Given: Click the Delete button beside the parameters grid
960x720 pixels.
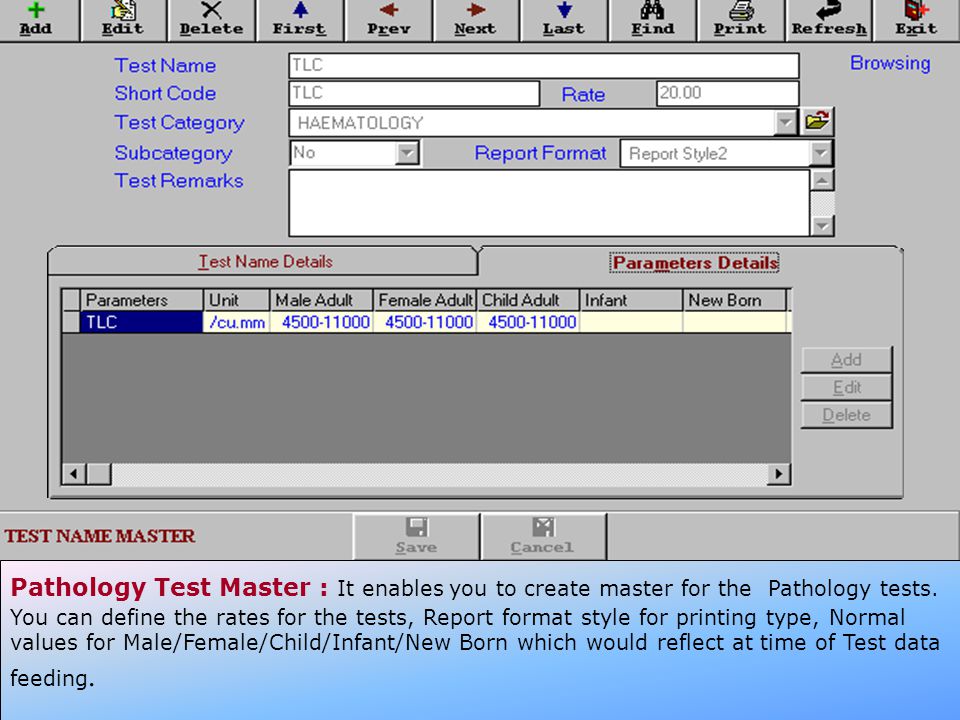Looking at the screenshot, I should [x=846, y=415].
